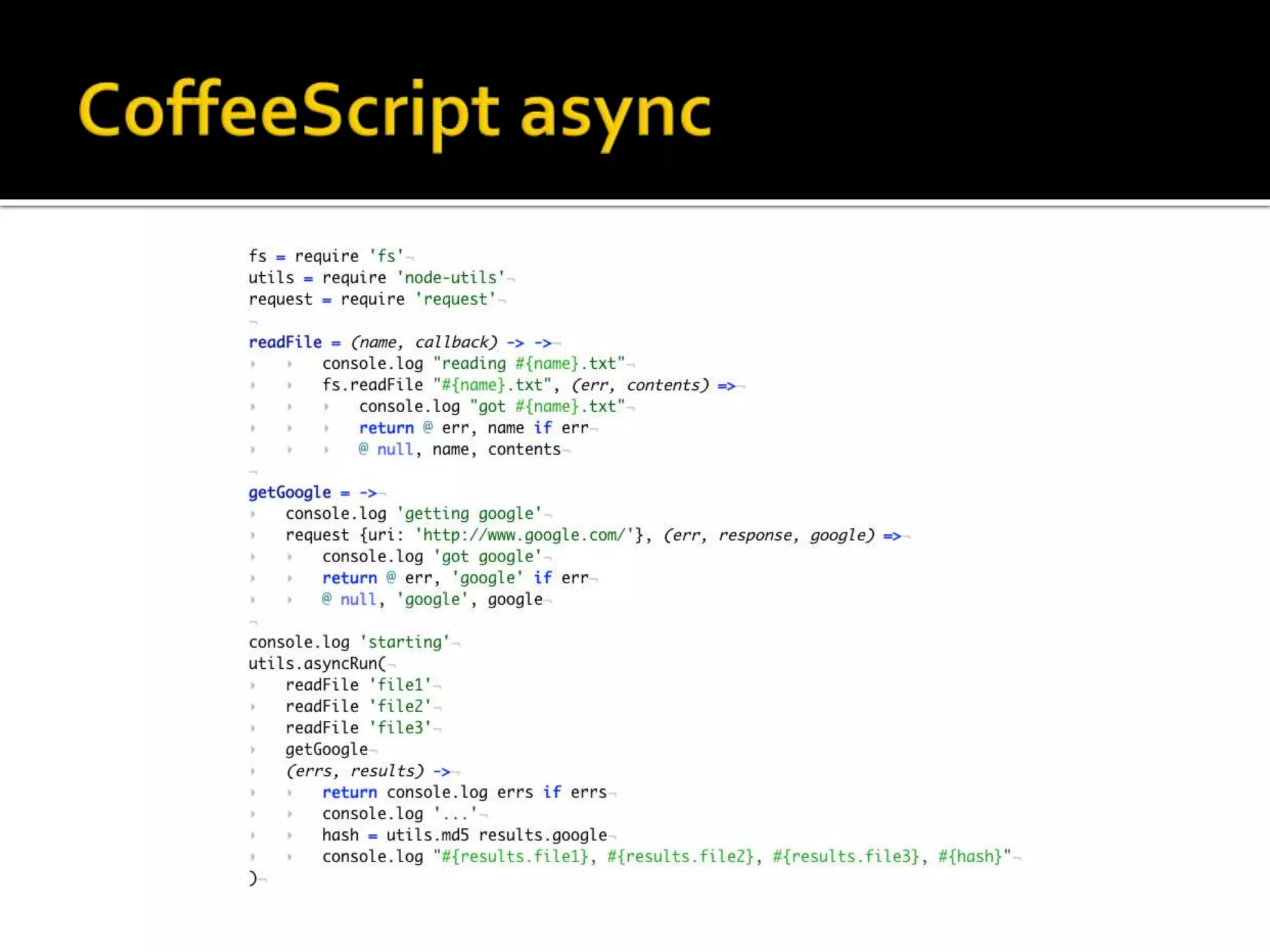The height and width of the screenshot is (952, 1270).
Task: Click the fat arrow after '(err, contents)'
Action: click(726, 386)
